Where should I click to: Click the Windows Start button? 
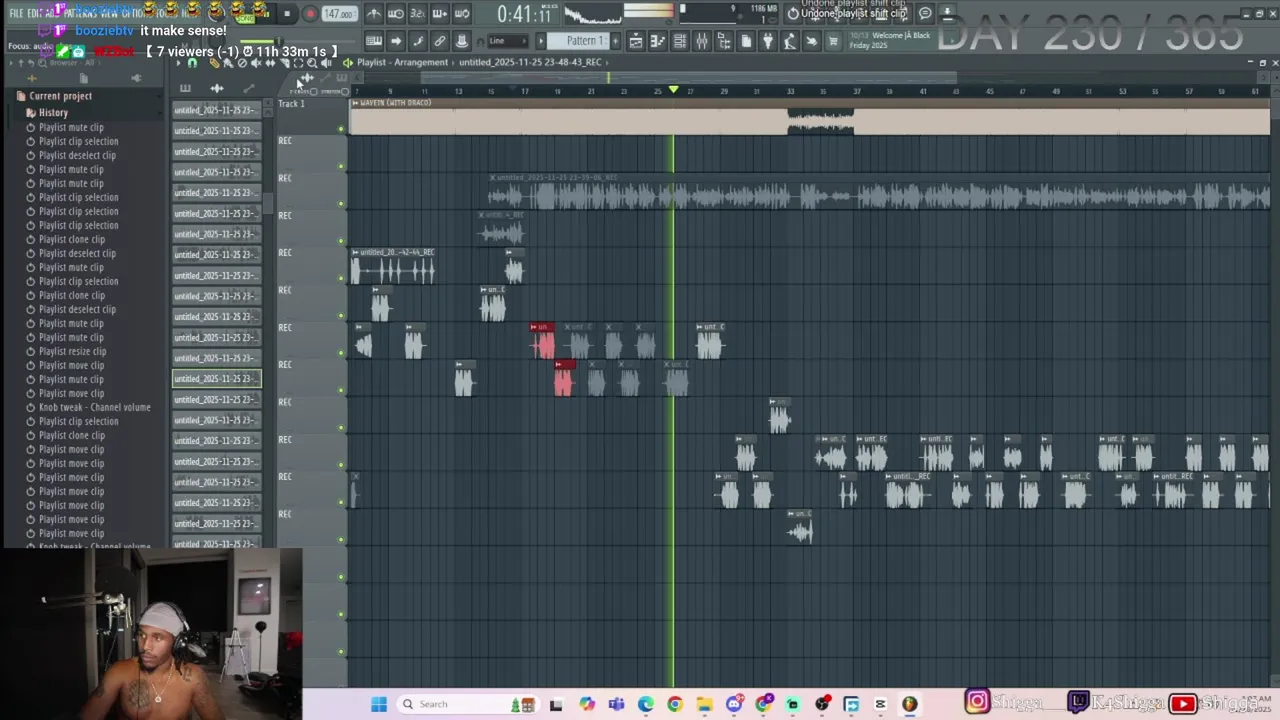379,704
